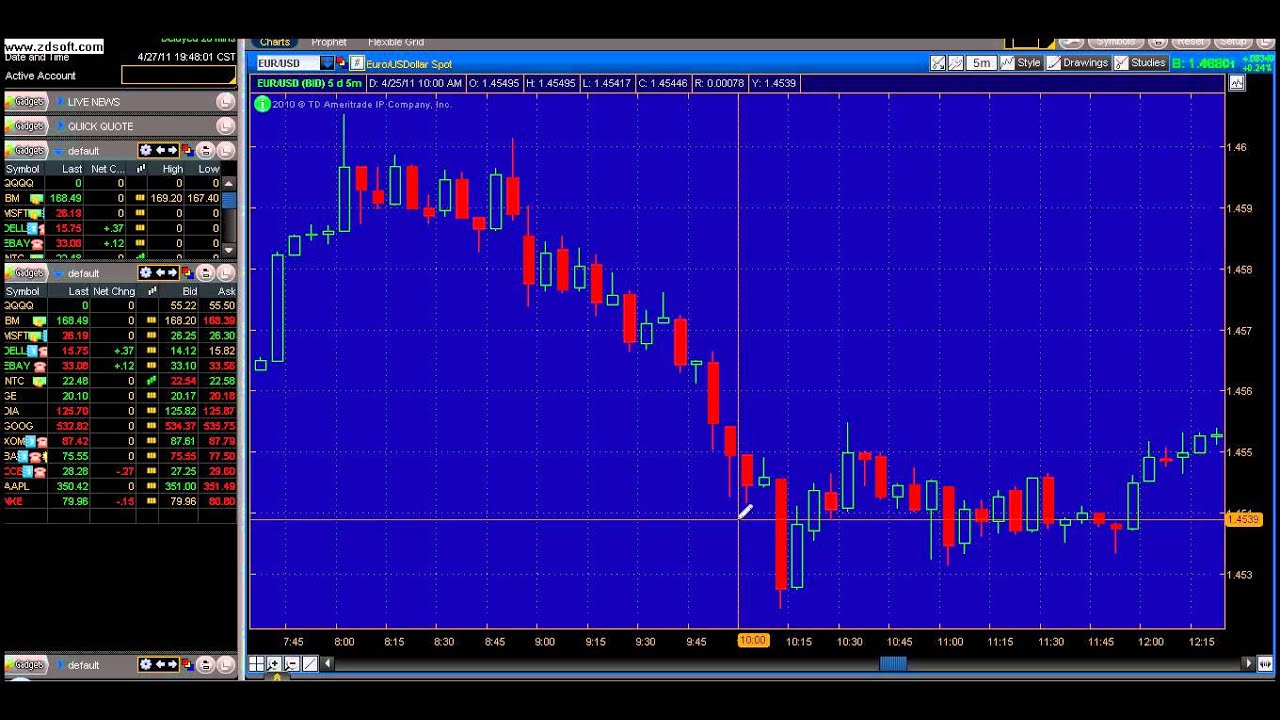Image resolution: width=1280 pixels, height=720 pixels.
Task: Open the gear settings of the first watchlist
Action: tap(146, 150)
